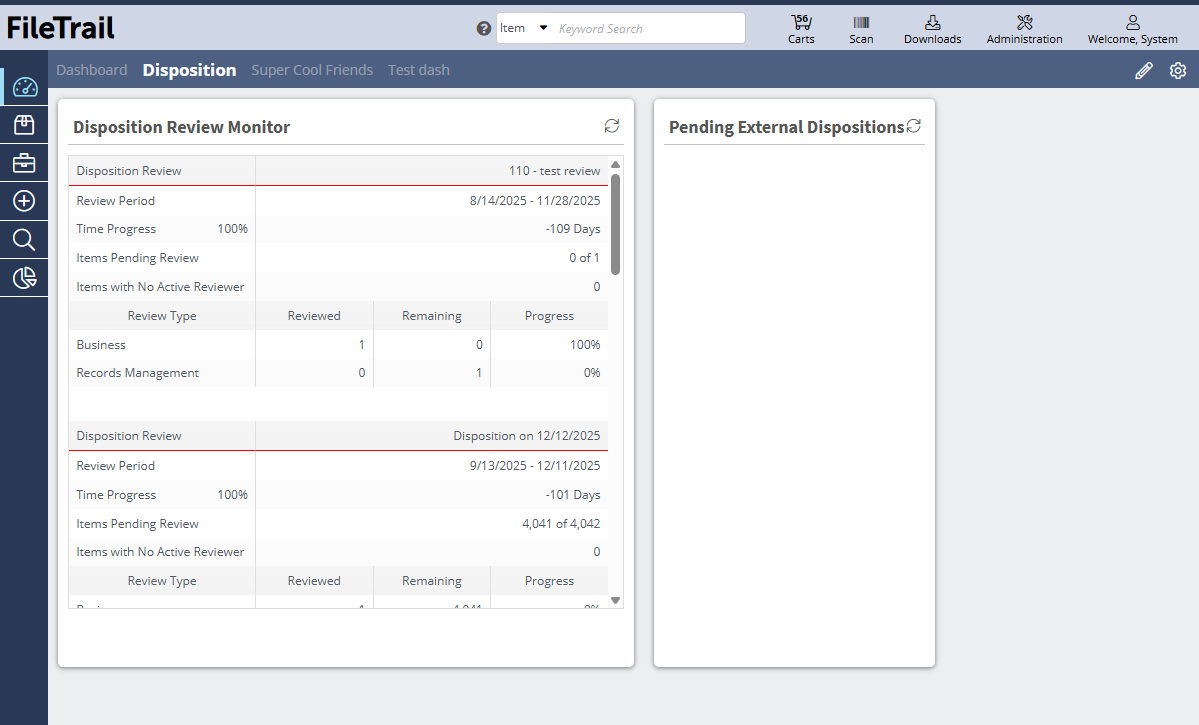The height and width of the screenshot is (725, 1199).
Task: Click the Business review type row
Action: [x=338, y=345]
